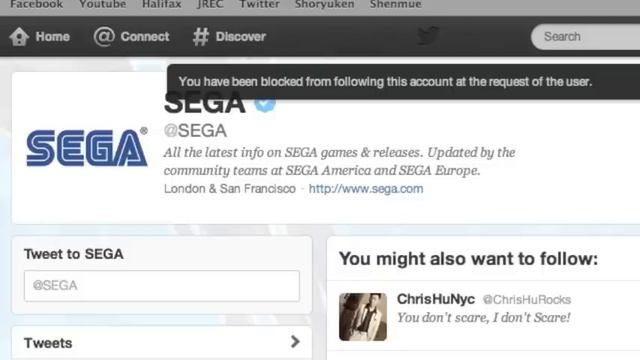
Task: Click the Tweet to SEGA heading
Action: click(x=74, y=254)
